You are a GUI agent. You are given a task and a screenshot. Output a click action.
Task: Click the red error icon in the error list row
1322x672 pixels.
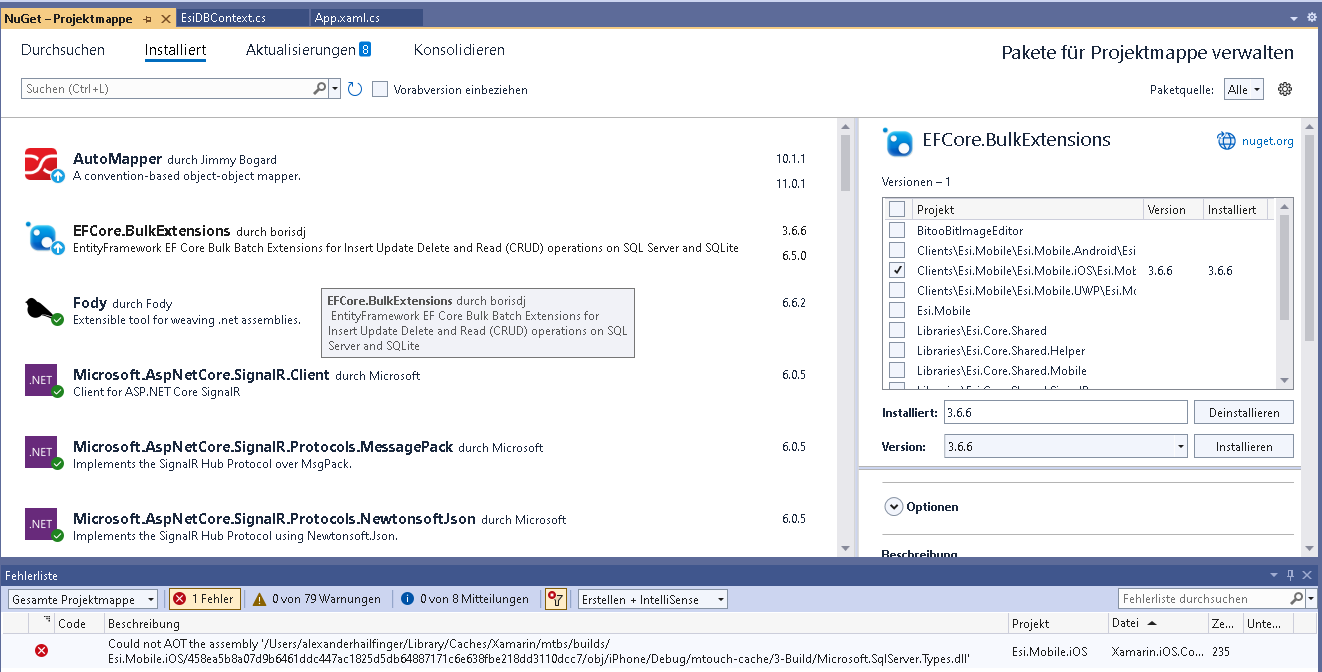click(x=40, y=650)
